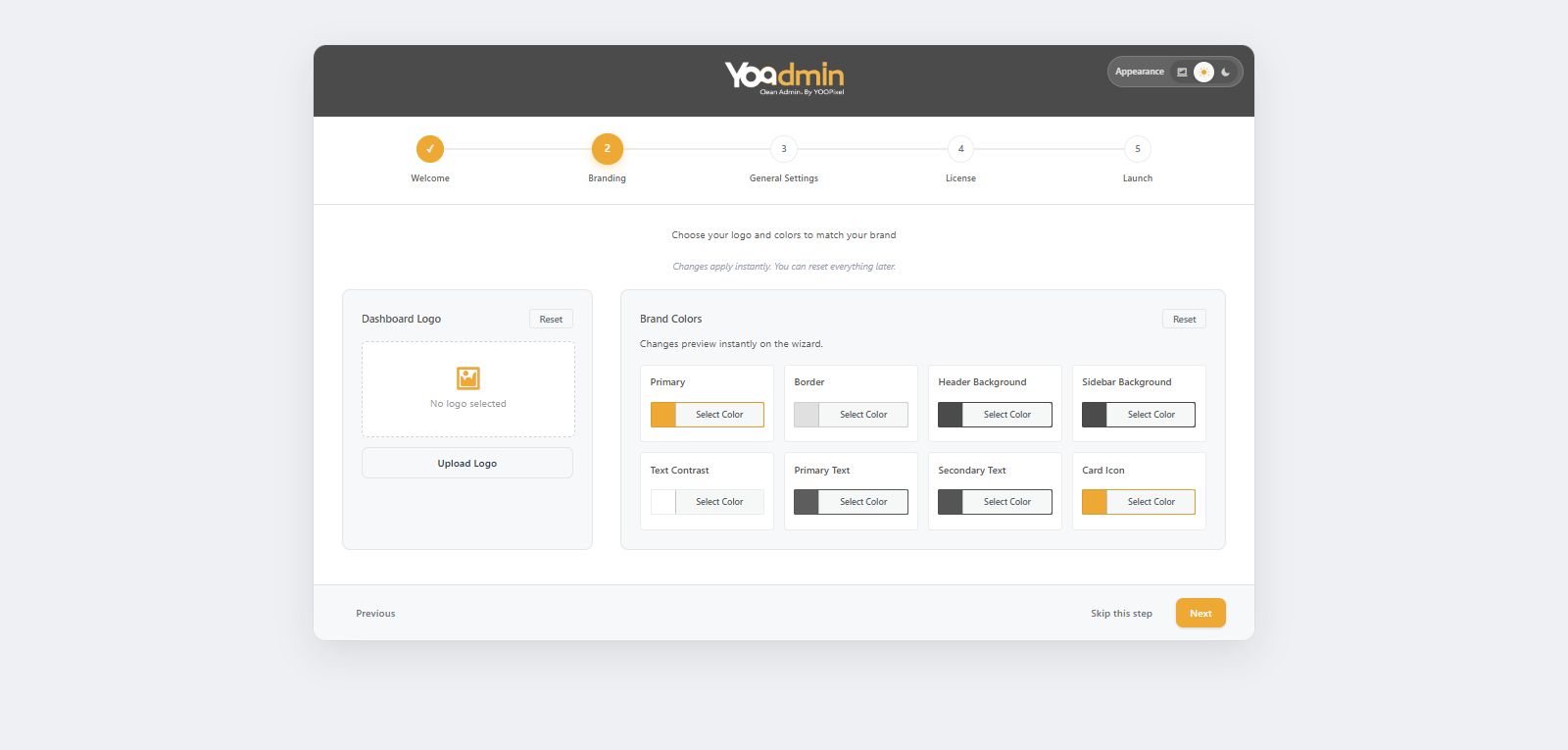Viewport: 1568px width, 750px height.
Task: Click the Secondary Text dark swatch
Action: tap(951, 502)
